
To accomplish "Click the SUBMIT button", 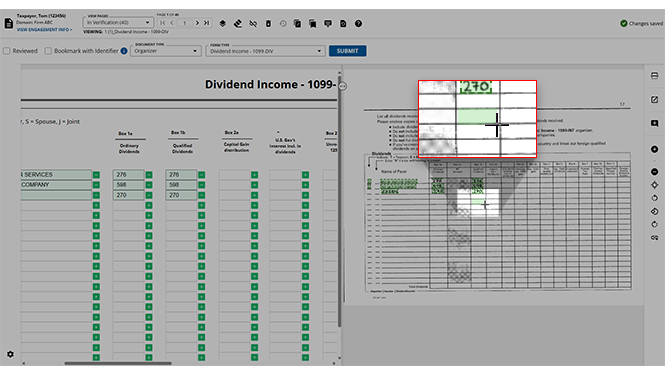I will pyautogui.click(x=347, y=51).
